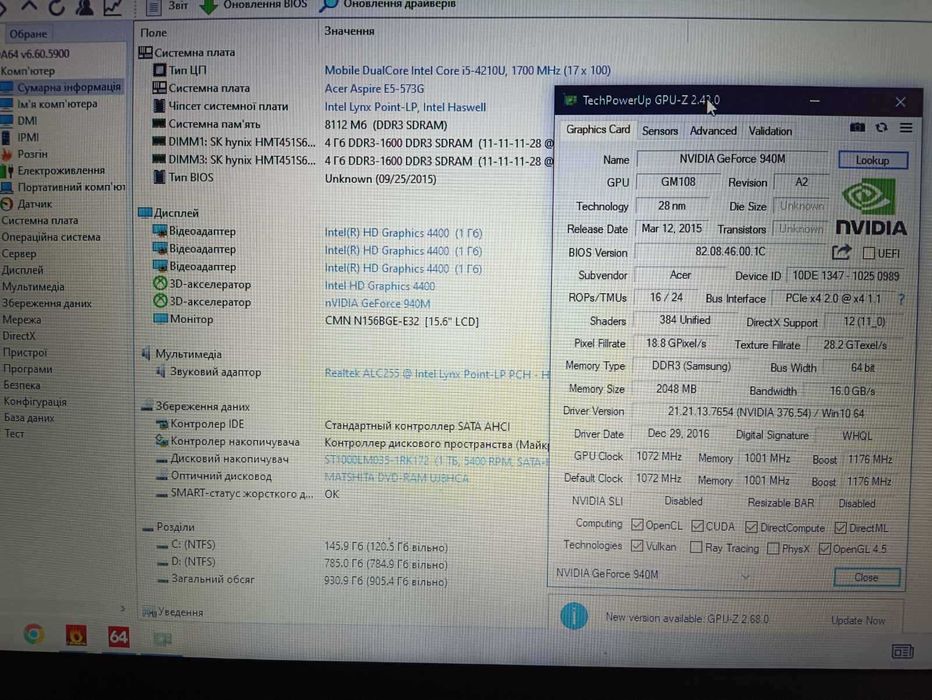Toggle the DirectML checkbox
Viewport: 932px width, 700px height.
(840, 528)
